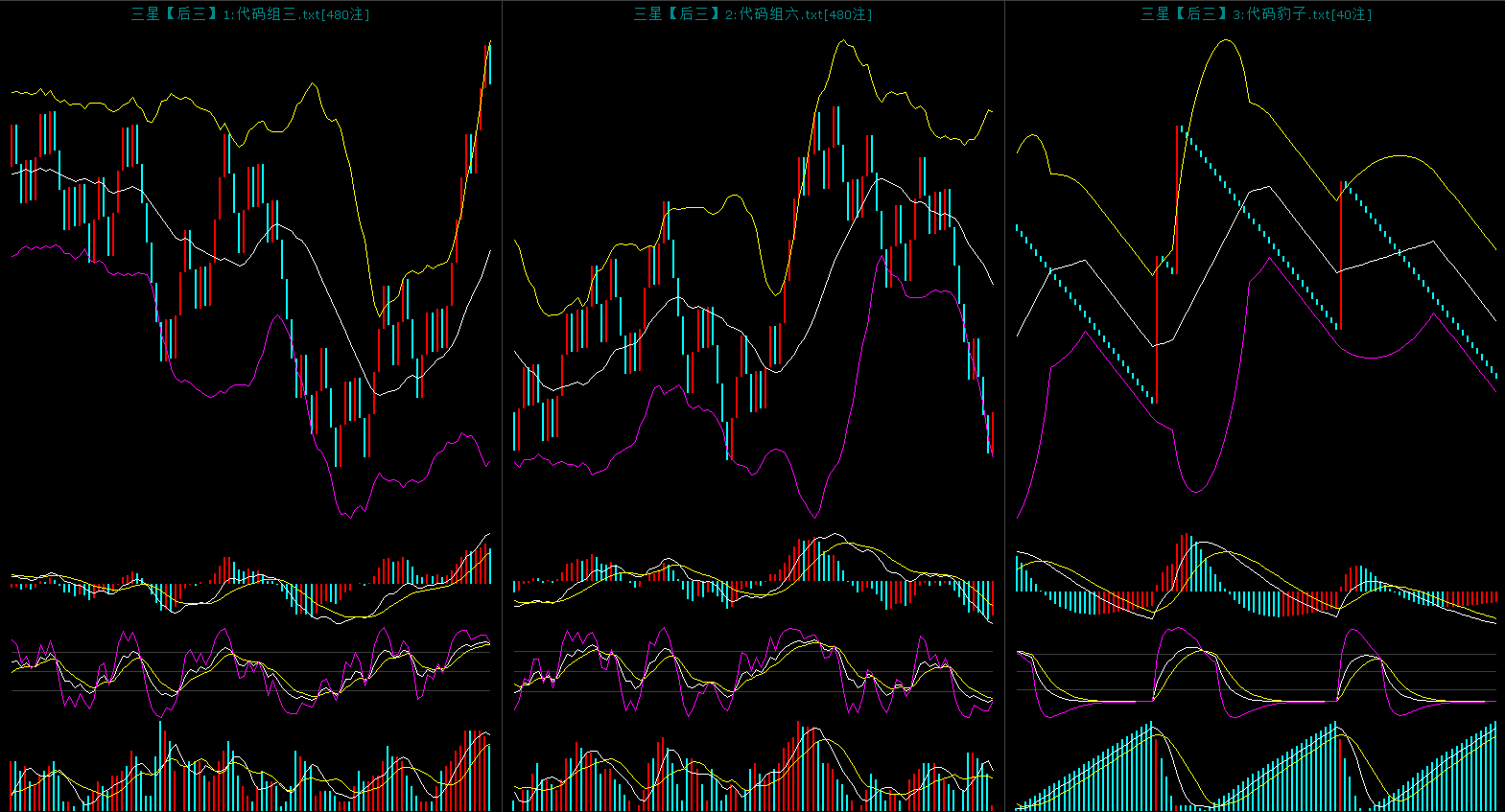This screenshot has width=1505, height=812.
Task: Click the MACD histogram in 代码组六 panel
Action: point(753,581)
